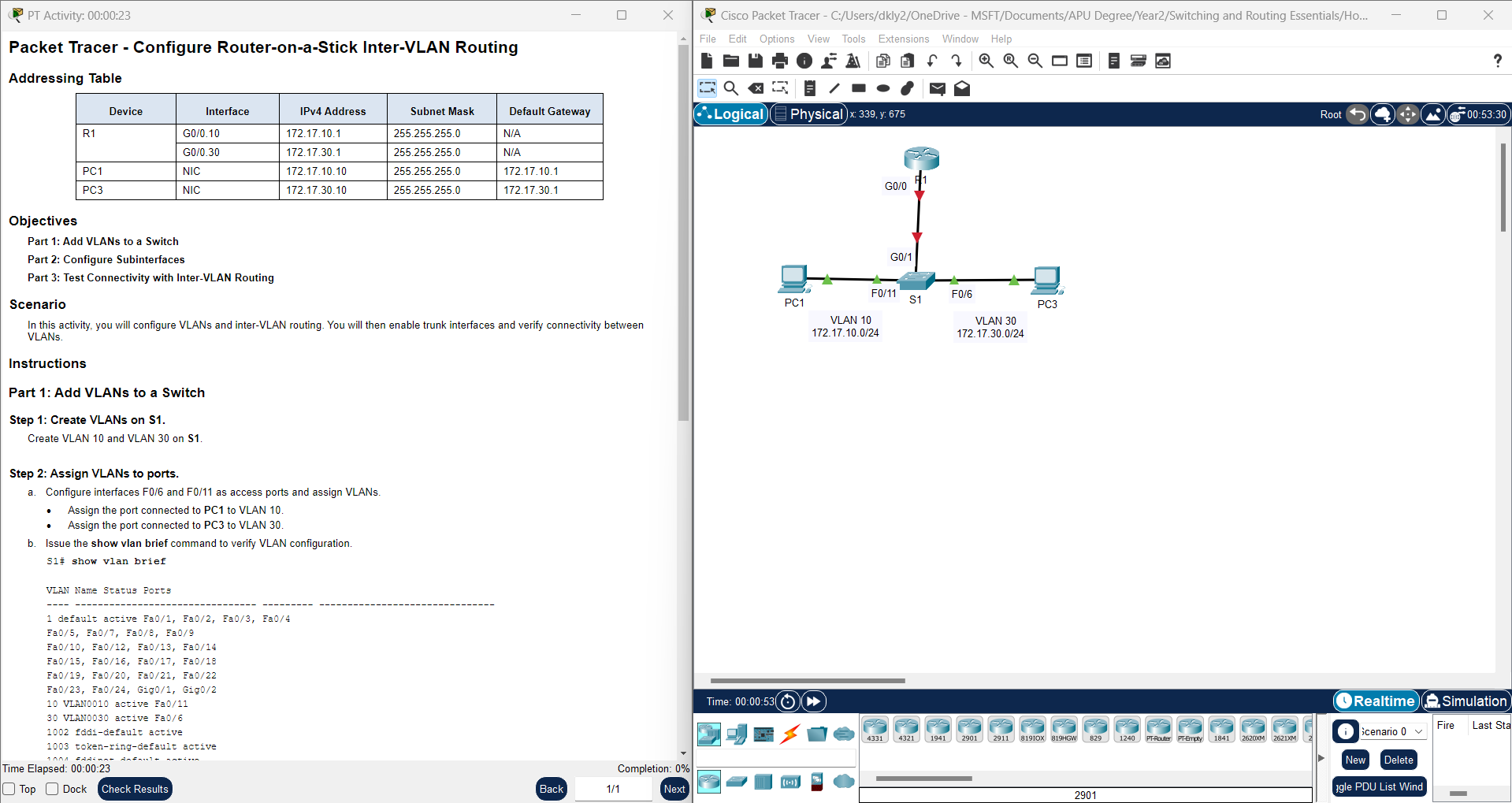Screen dimensions: 1512x803
Task: Activate the Inspect magnifier tool
Action: 730,88
